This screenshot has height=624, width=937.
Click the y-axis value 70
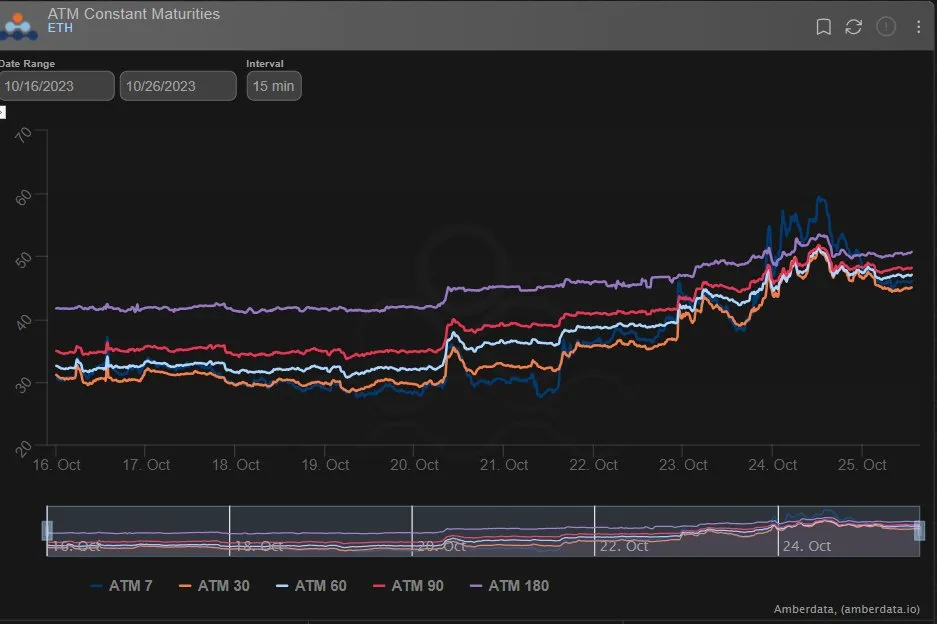[x=23, y=135]
